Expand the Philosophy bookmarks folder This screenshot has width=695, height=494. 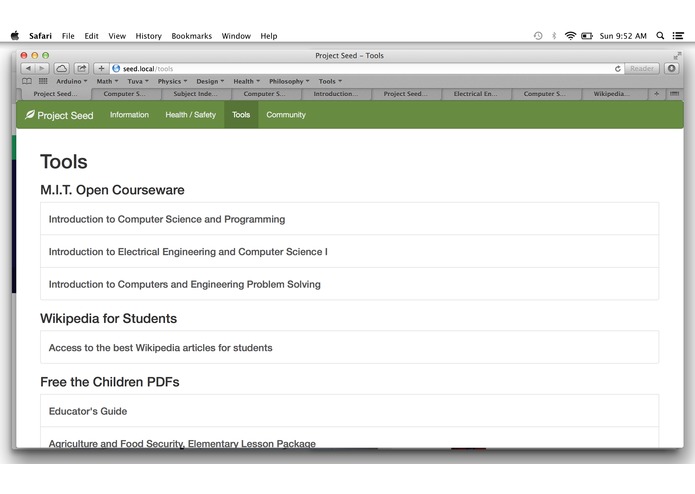click(289, 81)
